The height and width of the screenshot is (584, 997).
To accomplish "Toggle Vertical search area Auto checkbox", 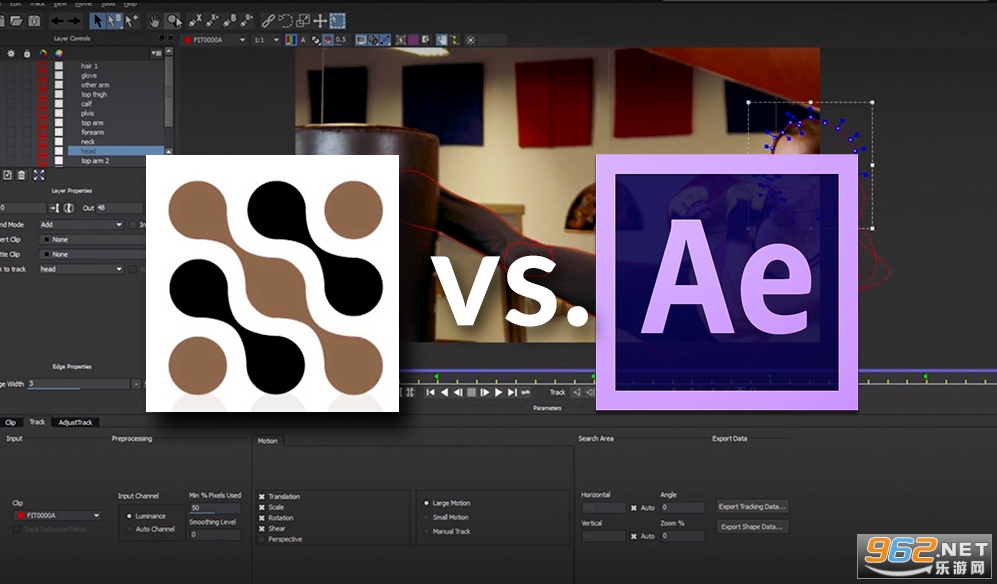I will (633, 536).
